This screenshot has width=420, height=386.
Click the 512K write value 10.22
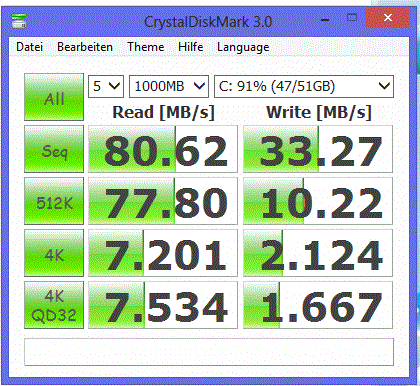318,201
